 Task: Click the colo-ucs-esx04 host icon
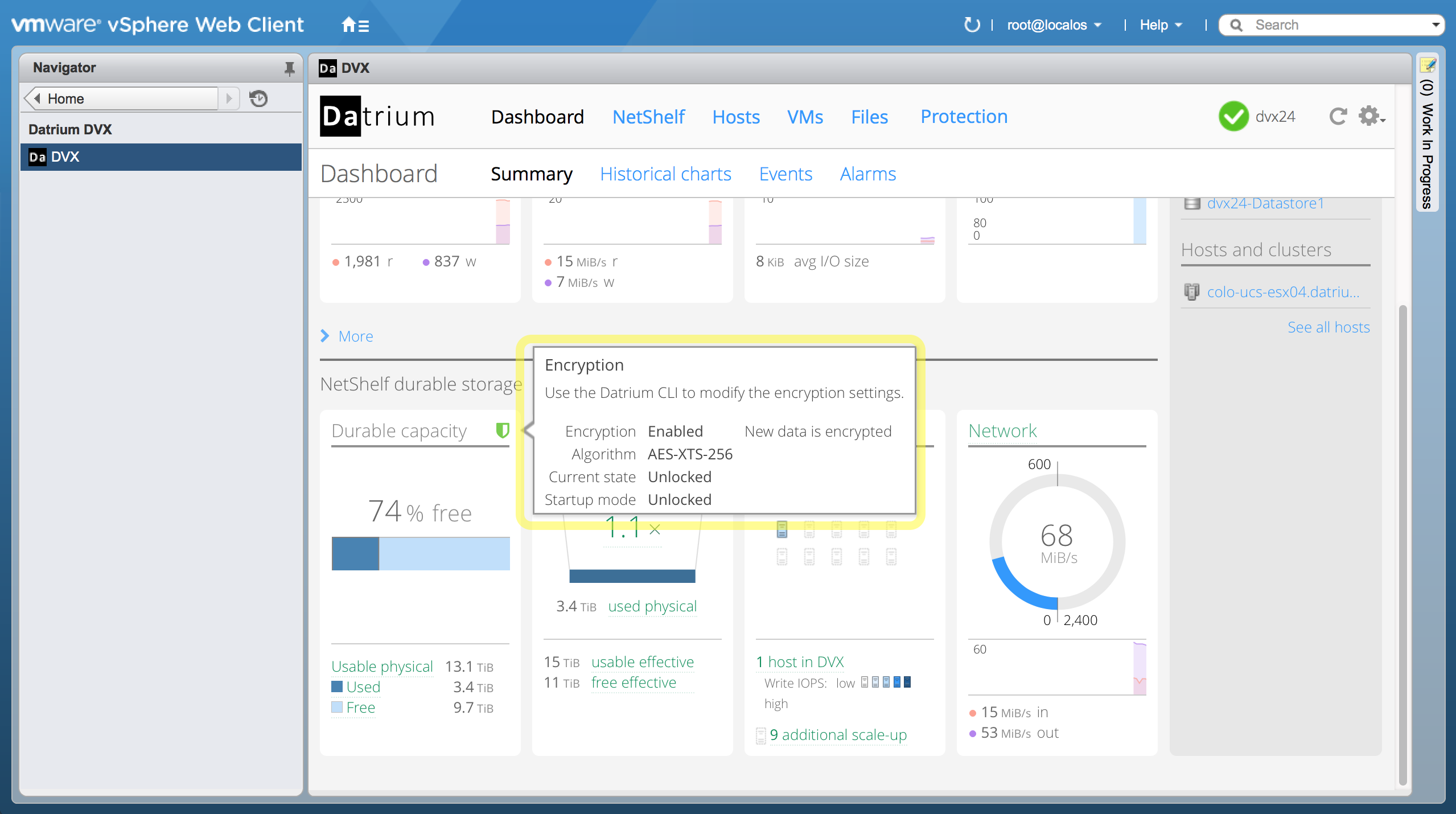coord(1192,292)
